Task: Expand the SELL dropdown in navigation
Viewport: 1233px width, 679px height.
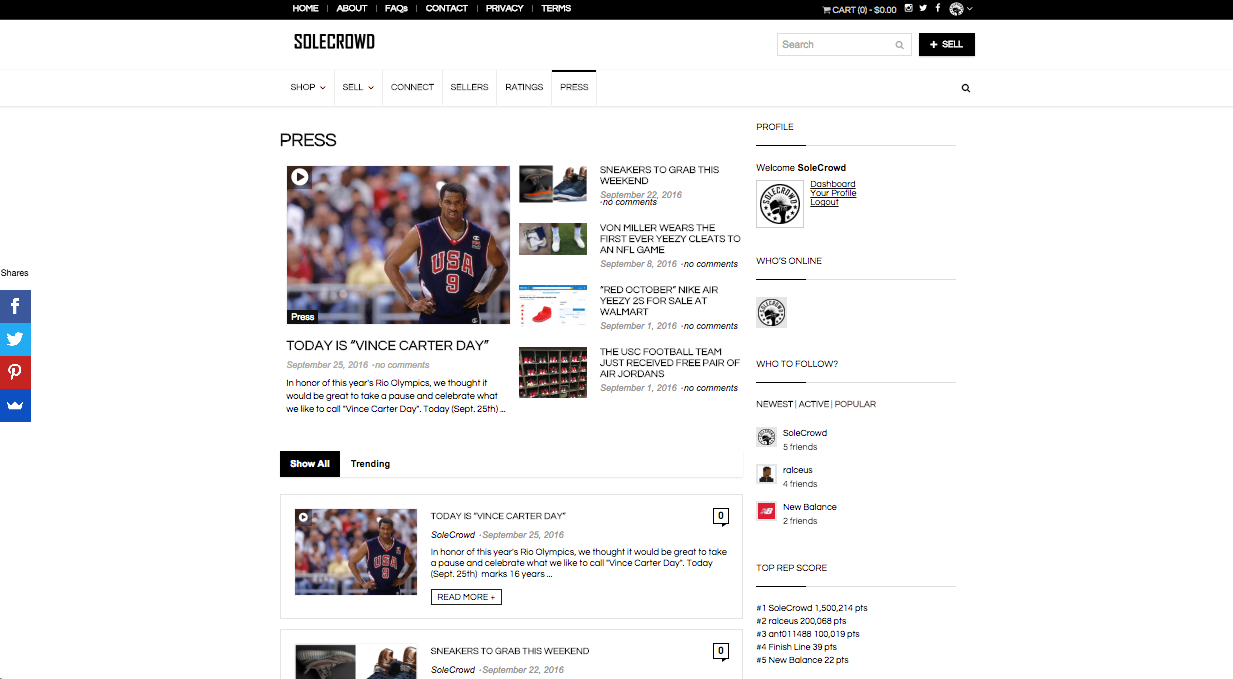Action: tap(358, 87)
